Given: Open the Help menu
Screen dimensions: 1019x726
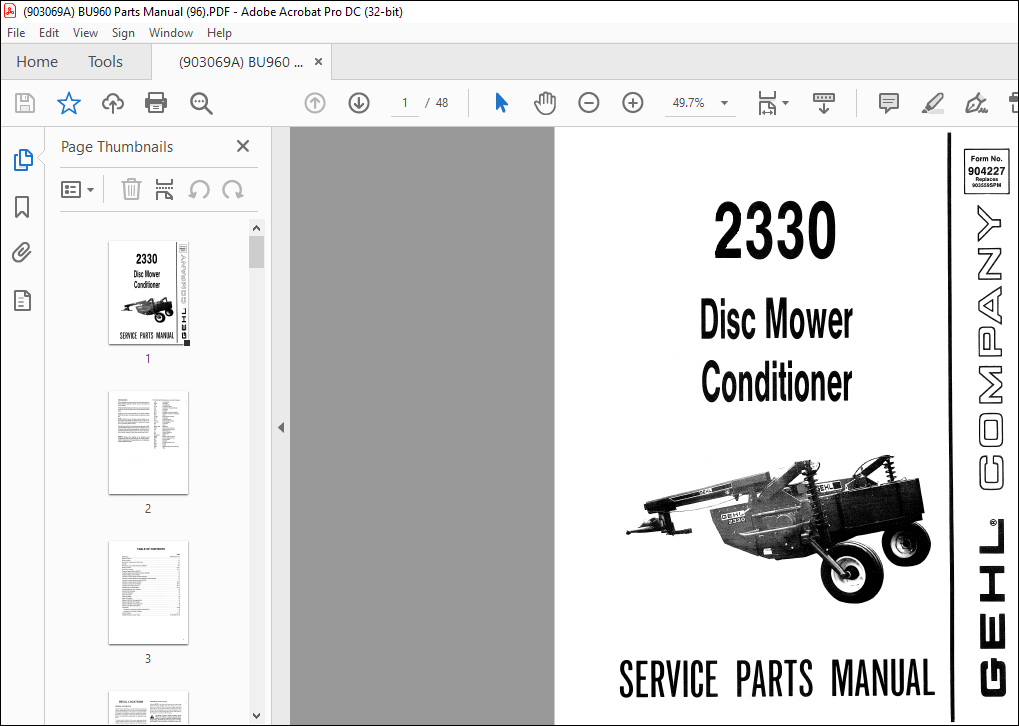Looking at the screenshot, I should [219, 32].
